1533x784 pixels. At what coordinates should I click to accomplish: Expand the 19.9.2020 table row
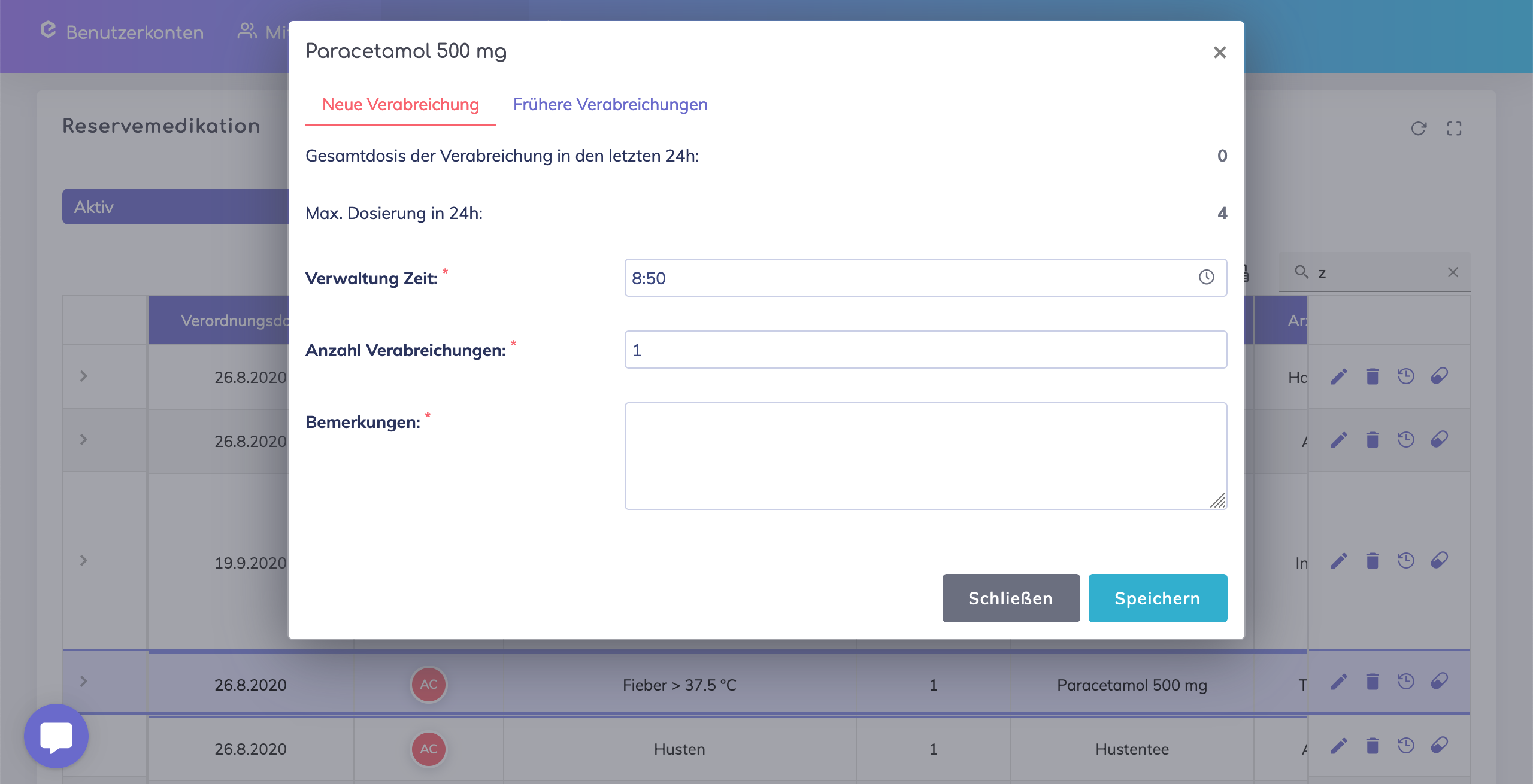[84, 561]
